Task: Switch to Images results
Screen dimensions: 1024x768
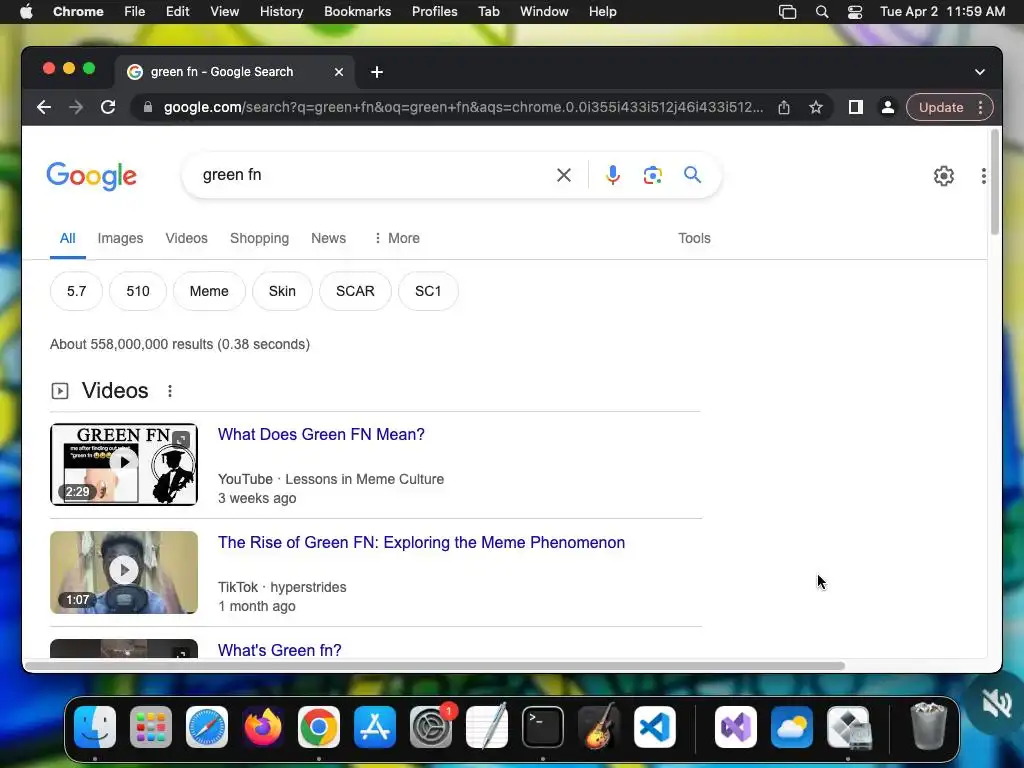Action: point(120,238)
